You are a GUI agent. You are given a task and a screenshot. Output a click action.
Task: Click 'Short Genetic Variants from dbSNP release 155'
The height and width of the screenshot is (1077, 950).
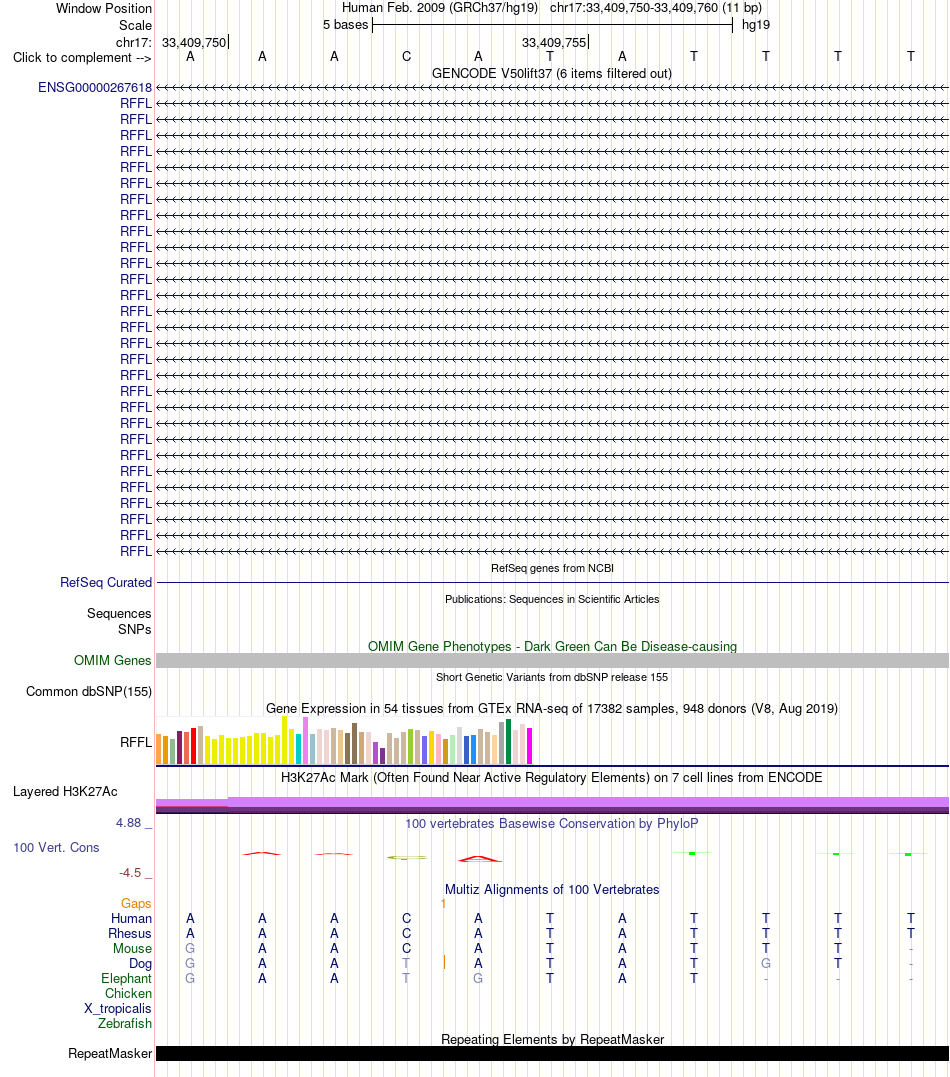pos(552,677)
